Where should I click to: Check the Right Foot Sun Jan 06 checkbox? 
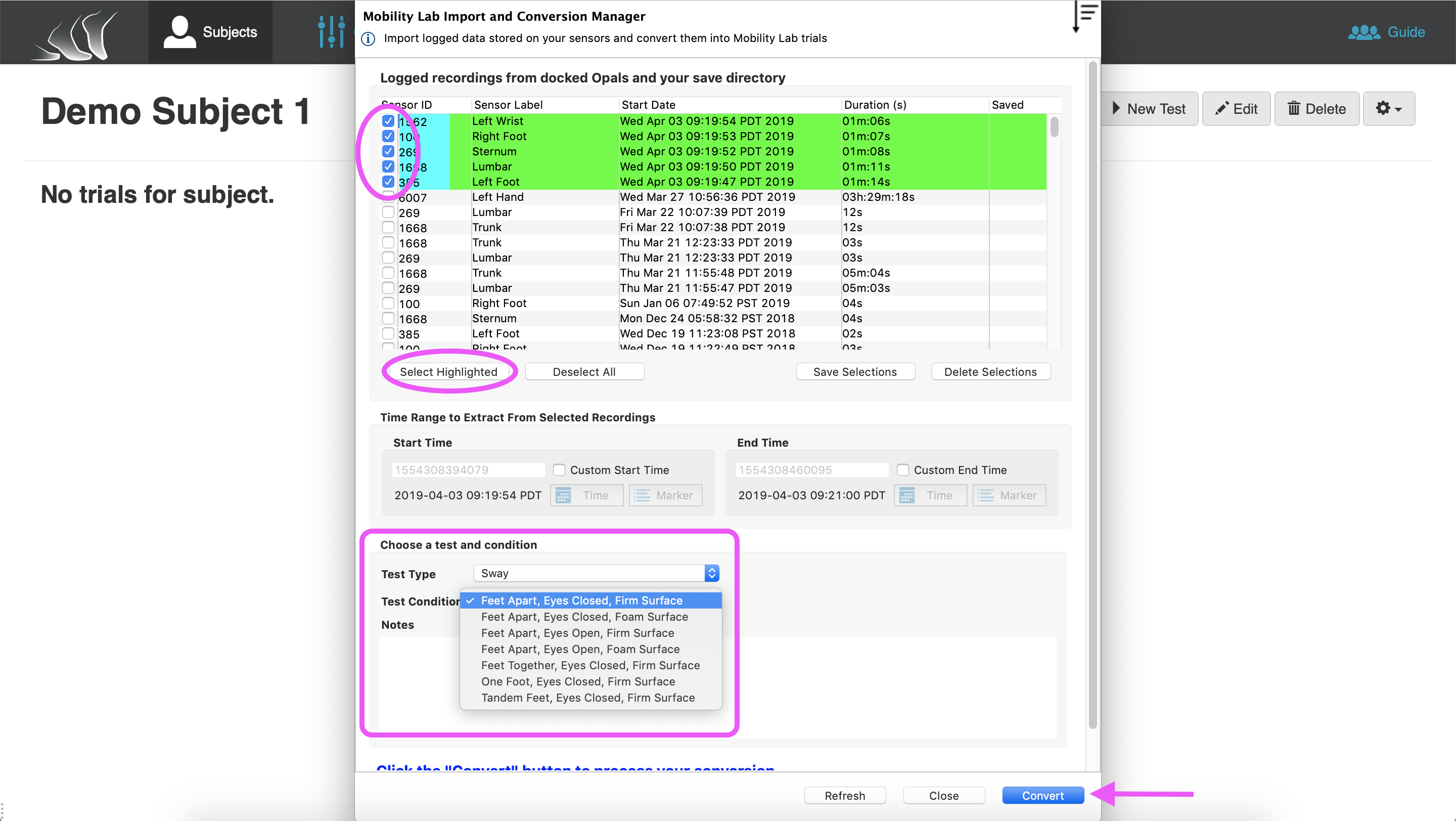click(388, 303)
